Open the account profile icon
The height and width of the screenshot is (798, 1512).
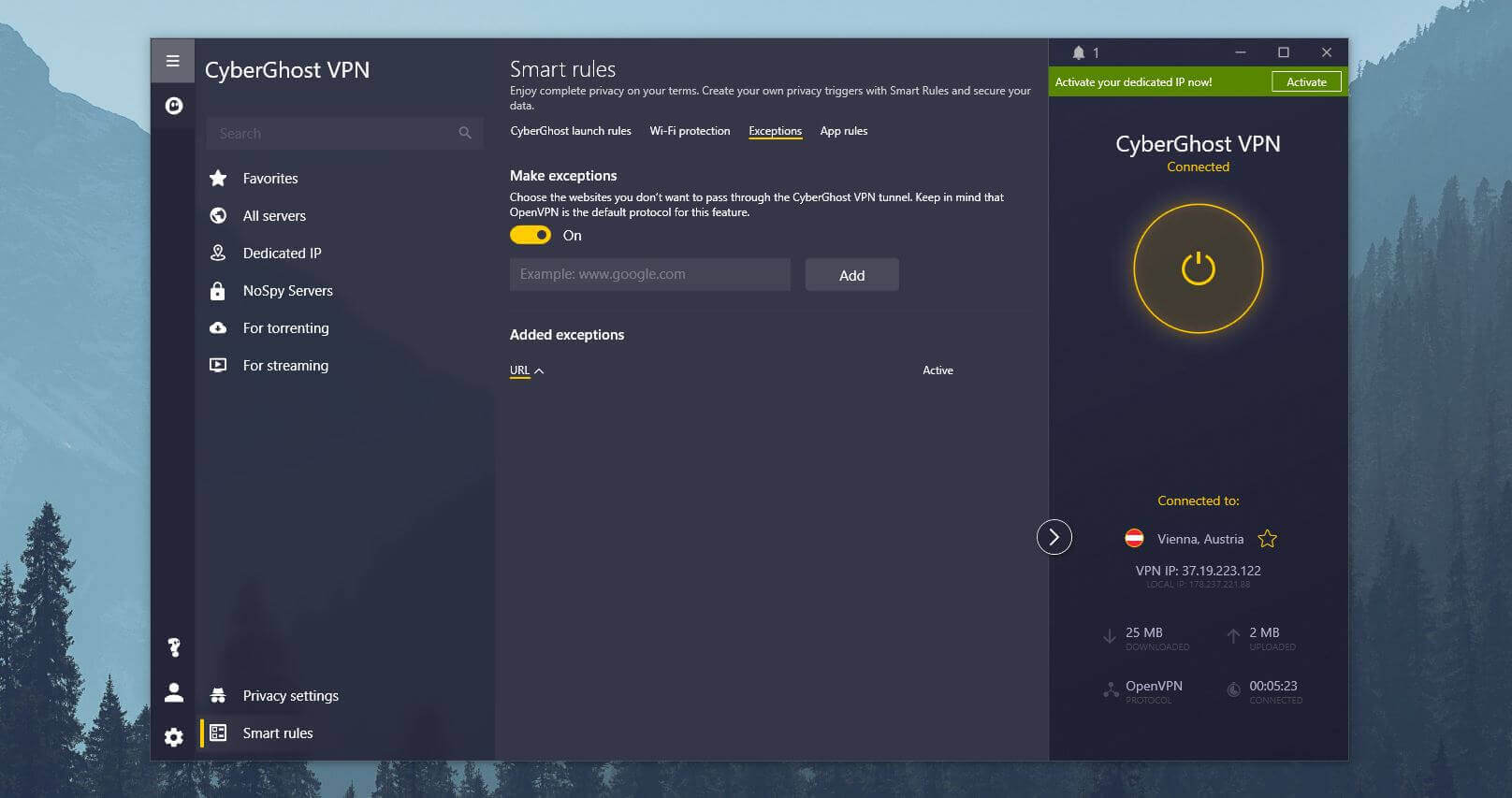pyautogui.click(x=174, y=692)
